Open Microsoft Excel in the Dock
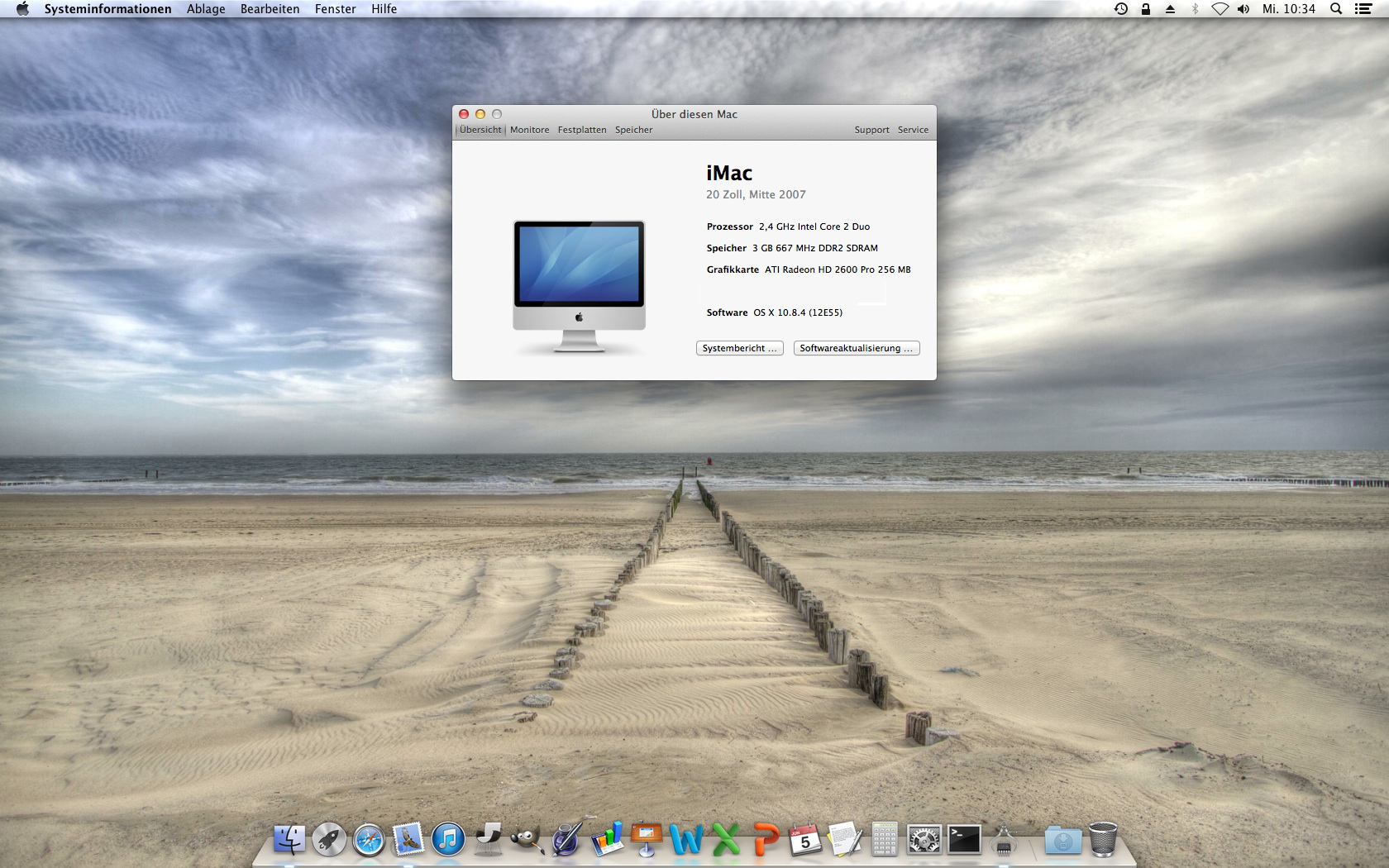This screenshot has width=1389, height=868. [726, 840]
